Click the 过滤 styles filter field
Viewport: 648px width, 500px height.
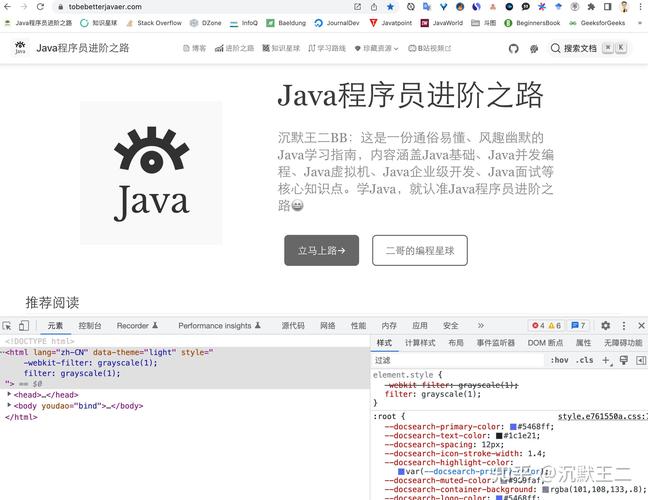pyautogui.click(x=459, y=360)
